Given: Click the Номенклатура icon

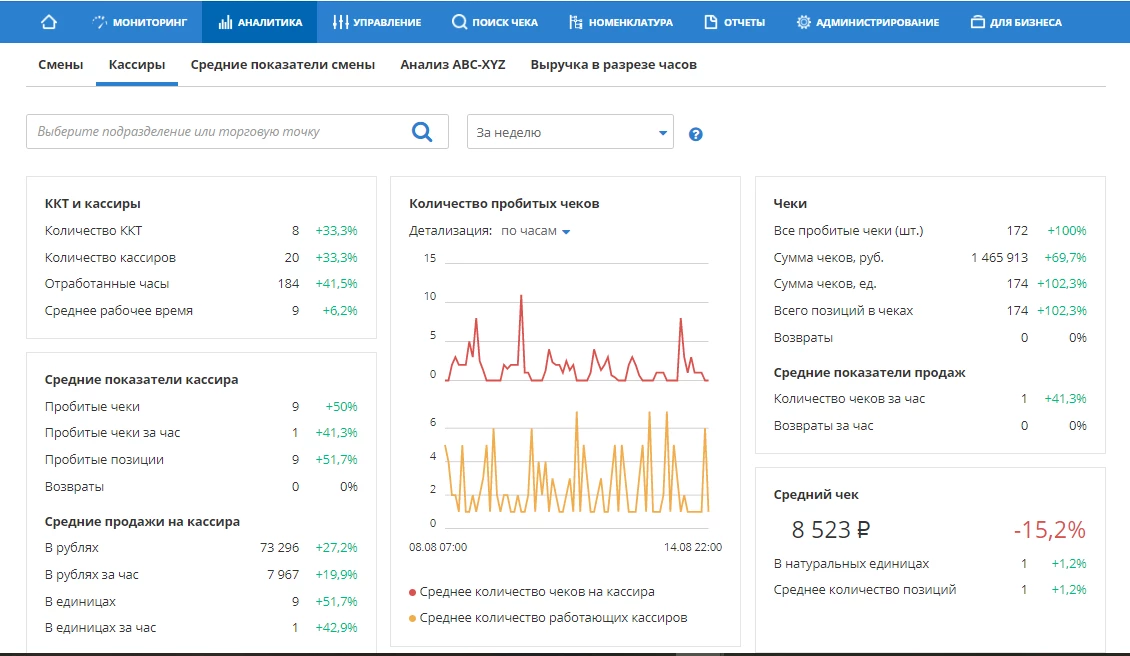Looking at the screenshot, I should pyautogui.click(x=575, y=22).
